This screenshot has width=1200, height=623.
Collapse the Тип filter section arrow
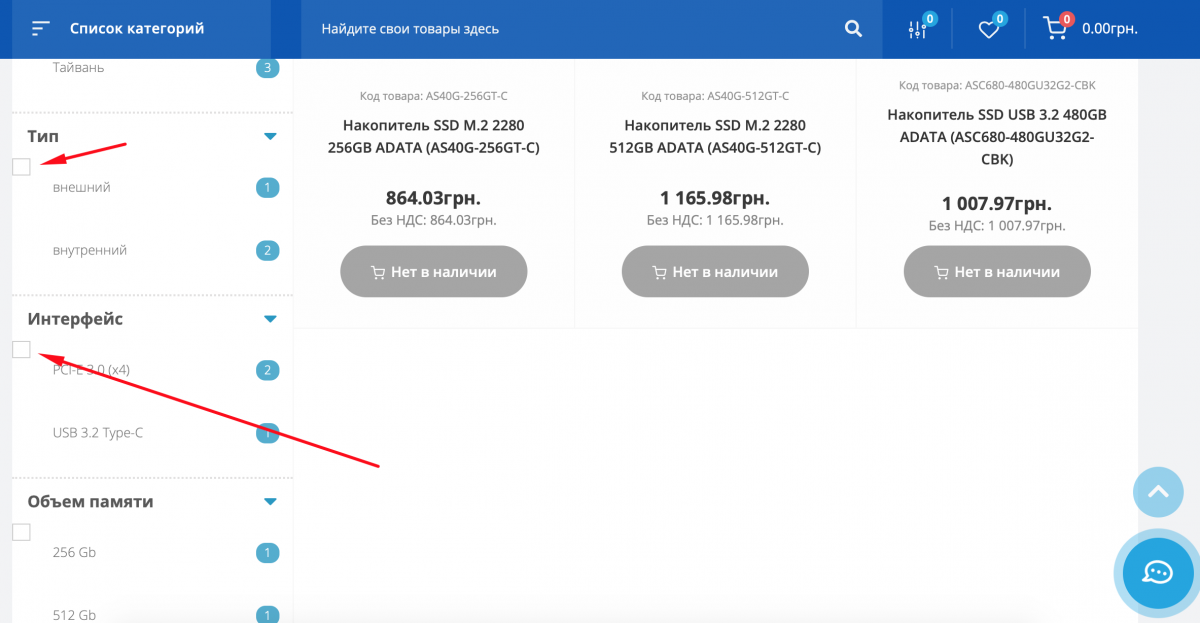click(x=270, y=136)
